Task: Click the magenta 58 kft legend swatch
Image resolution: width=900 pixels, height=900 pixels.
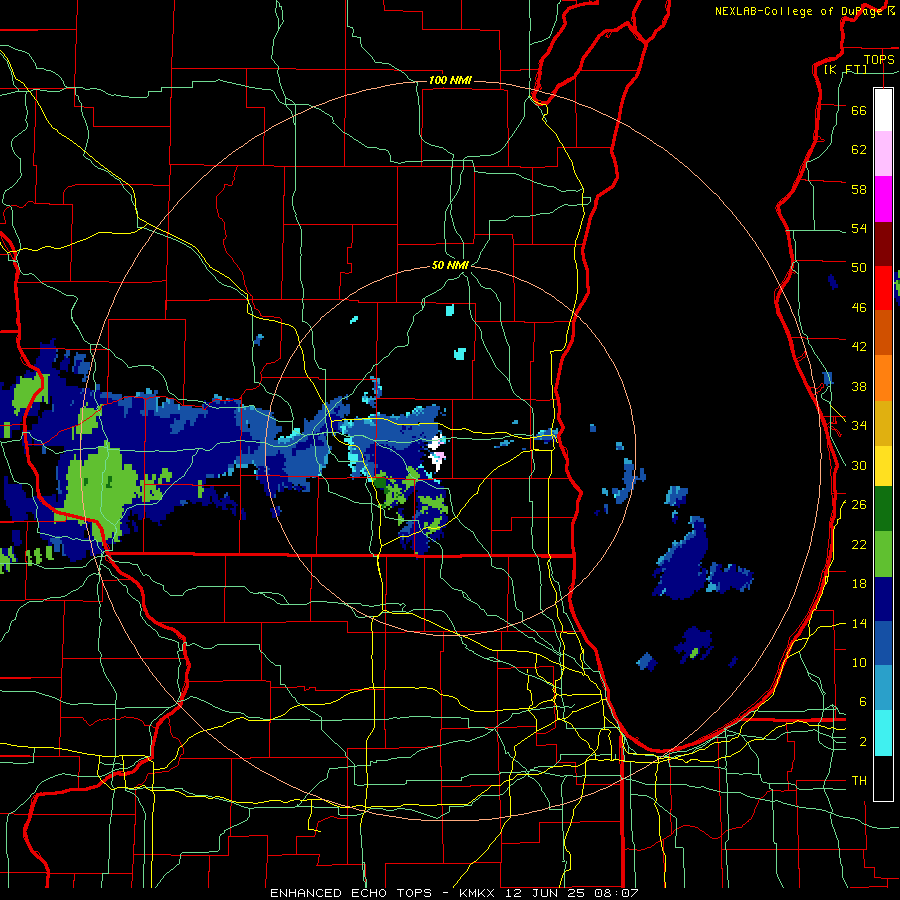Action: pyautogui.click(x=883, y=199)
